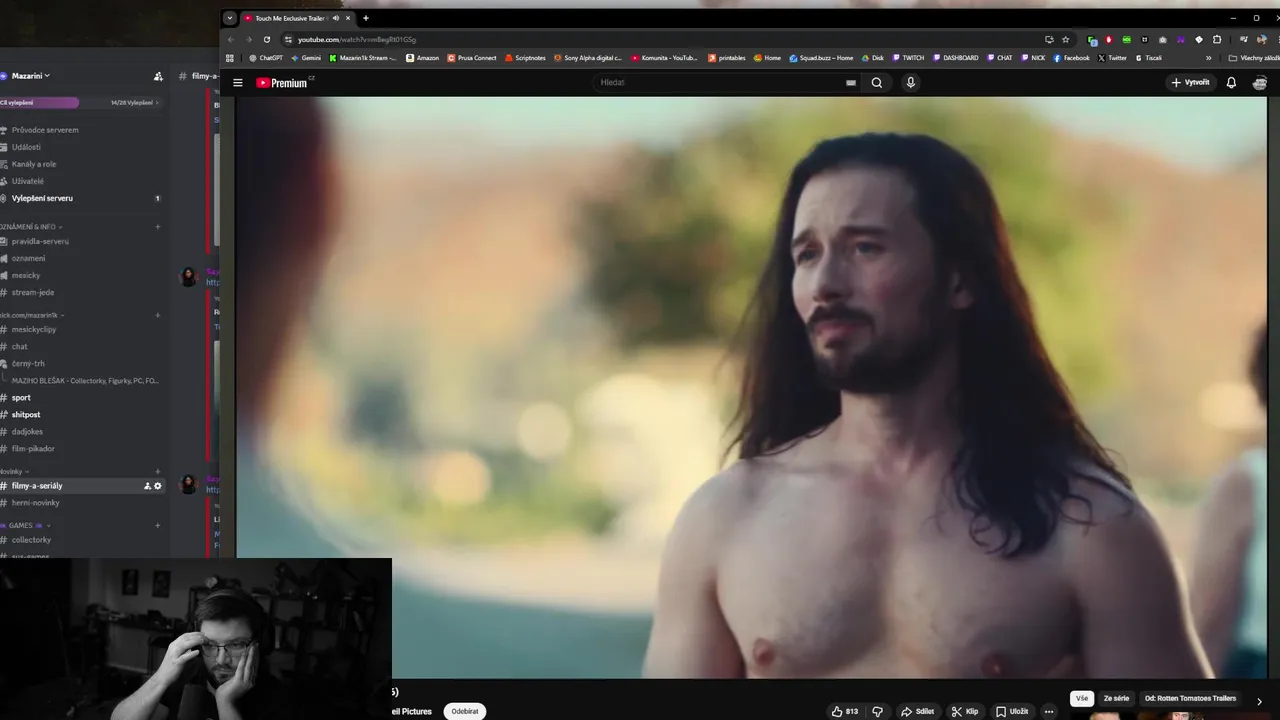
Task: Select the Vše filter chip
Action: point(1082,699)
